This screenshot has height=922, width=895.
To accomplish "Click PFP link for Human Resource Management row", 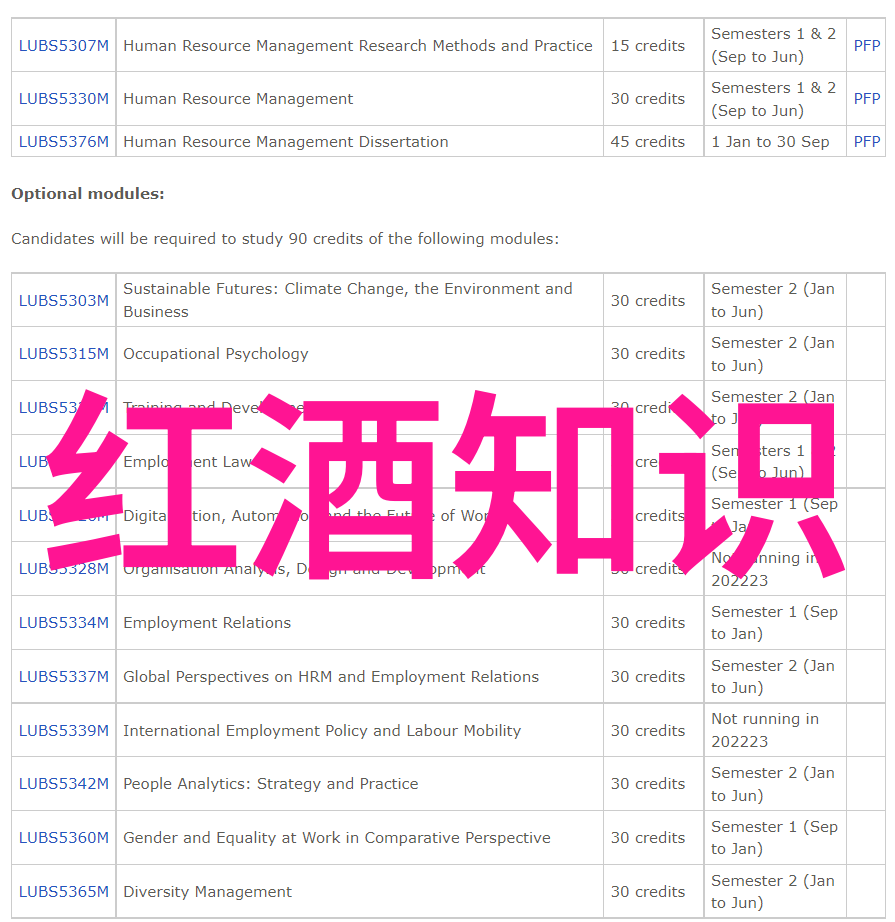I will 867,98.
